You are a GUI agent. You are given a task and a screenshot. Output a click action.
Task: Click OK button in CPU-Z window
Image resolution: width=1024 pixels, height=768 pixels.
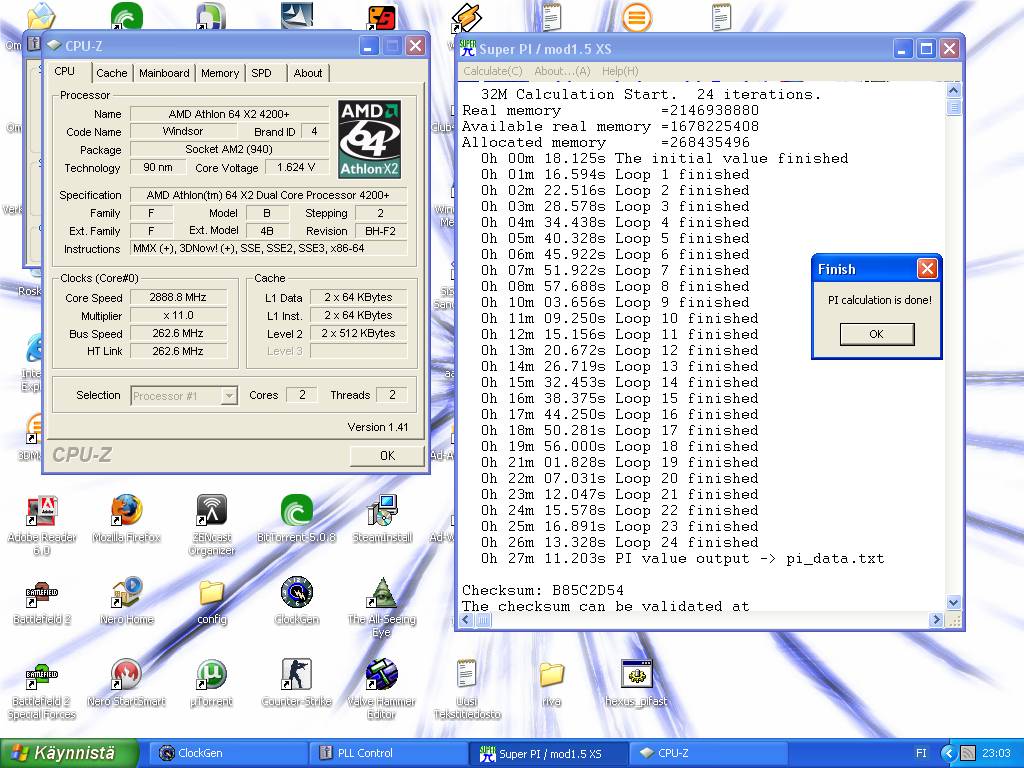click(x=387, y=456)
